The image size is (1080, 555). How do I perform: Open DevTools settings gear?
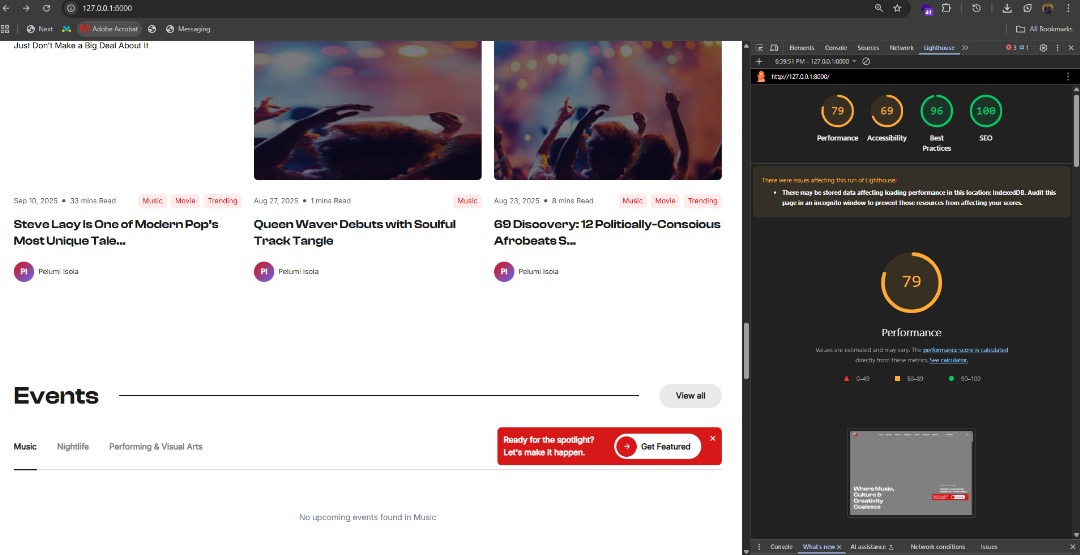[1043, 47]
